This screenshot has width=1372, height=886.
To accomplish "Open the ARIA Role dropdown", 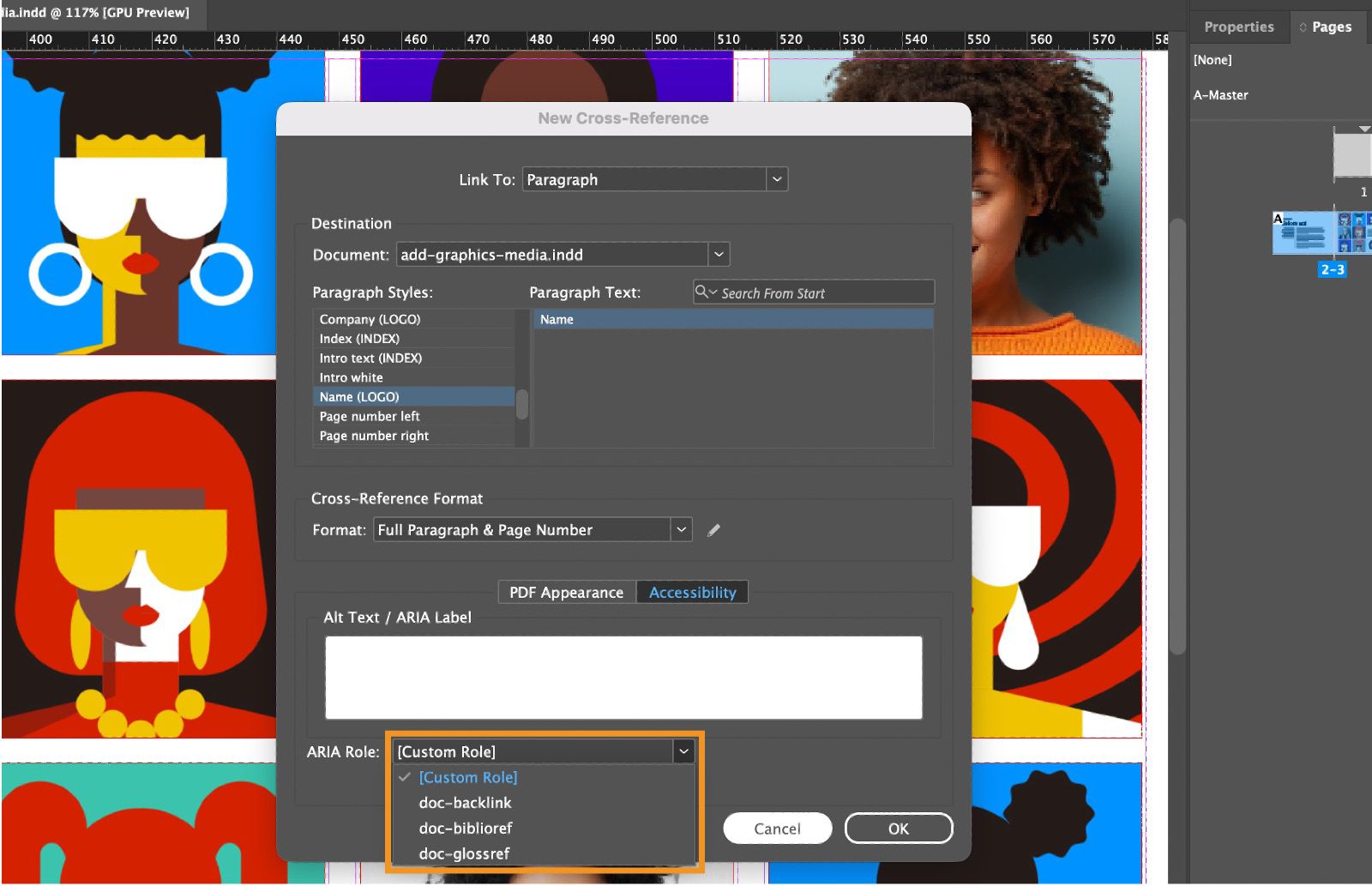I will 684,750.
